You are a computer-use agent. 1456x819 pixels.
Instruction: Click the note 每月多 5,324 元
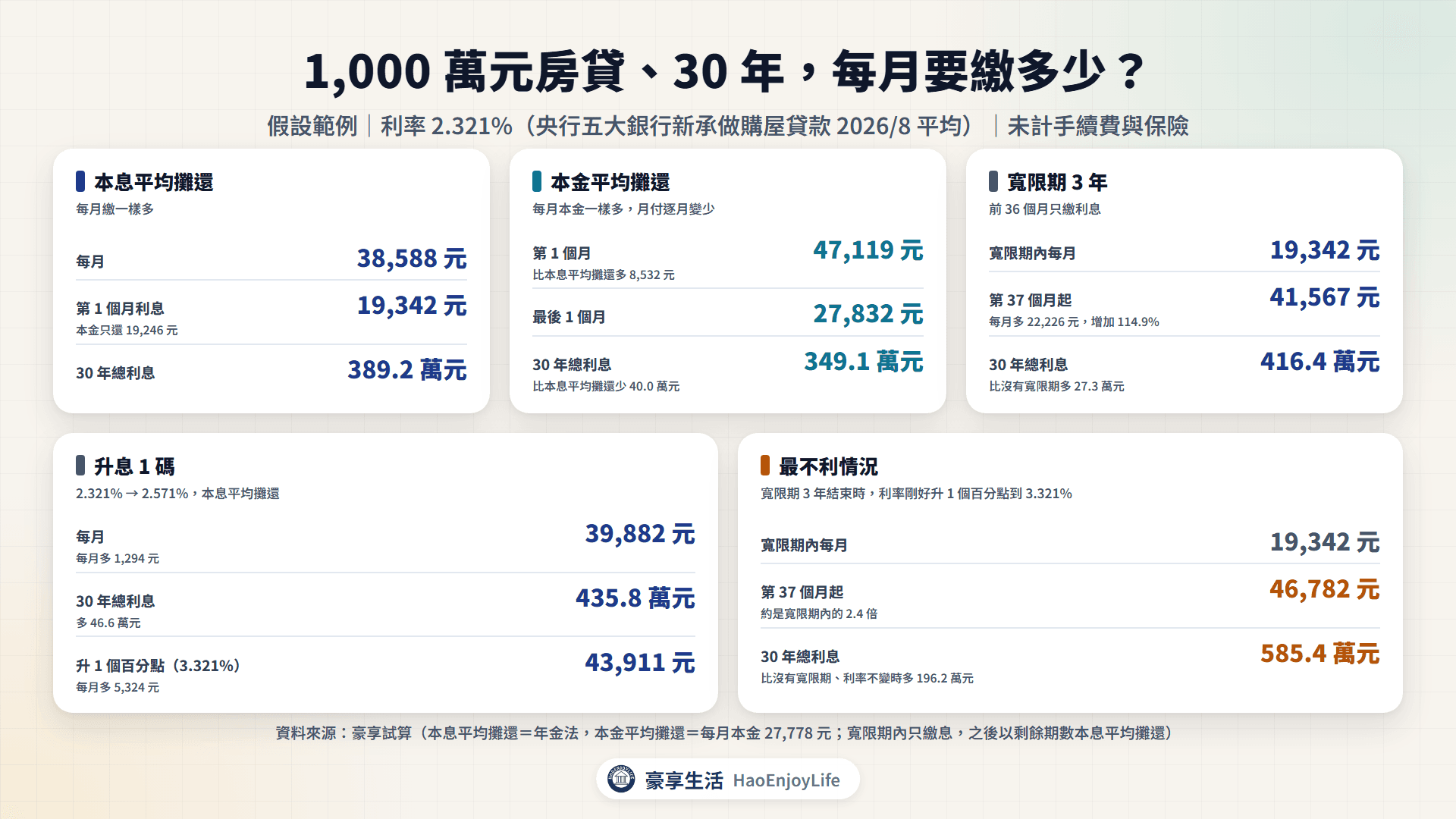(118, 688)
